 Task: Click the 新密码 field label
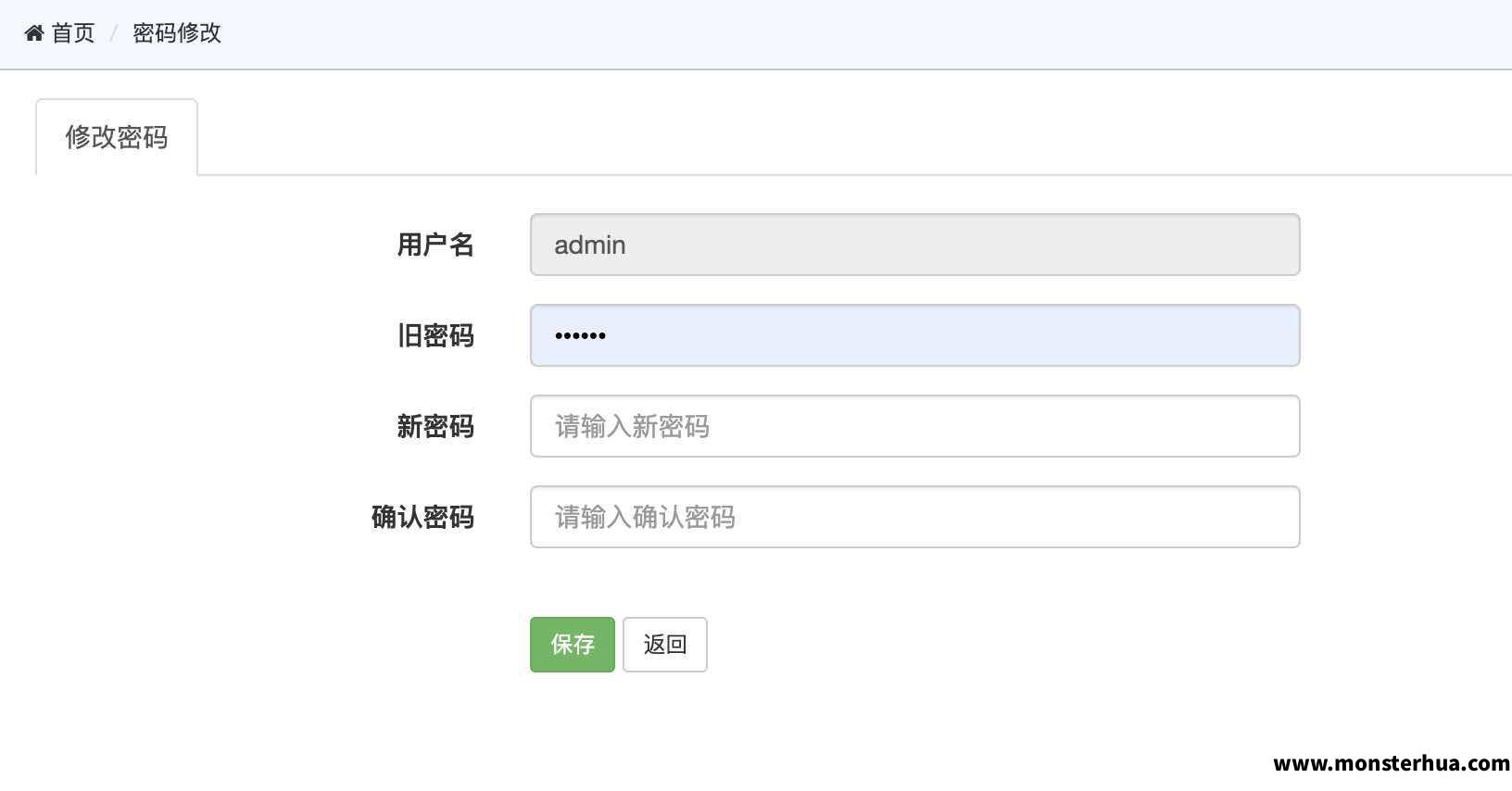click(x=435, y=426)
